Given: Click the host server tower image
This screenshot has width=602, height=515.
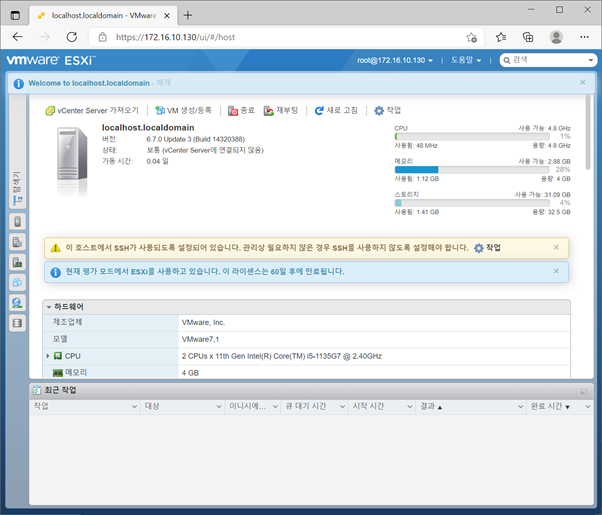Looking at the screenshot, I should (x=72, y=154).
